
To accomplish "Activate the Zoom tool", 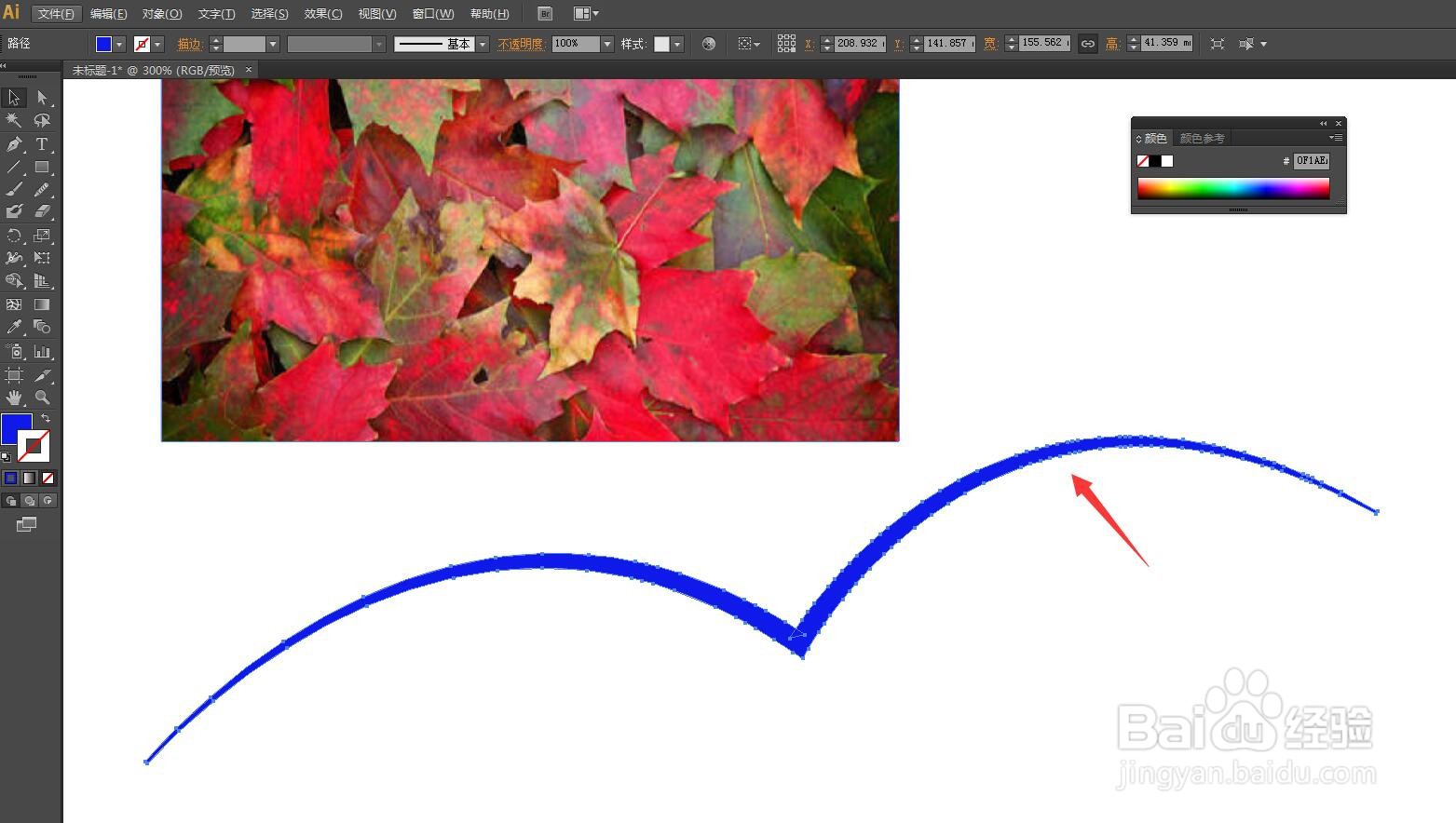I will [x=42, y=398].
